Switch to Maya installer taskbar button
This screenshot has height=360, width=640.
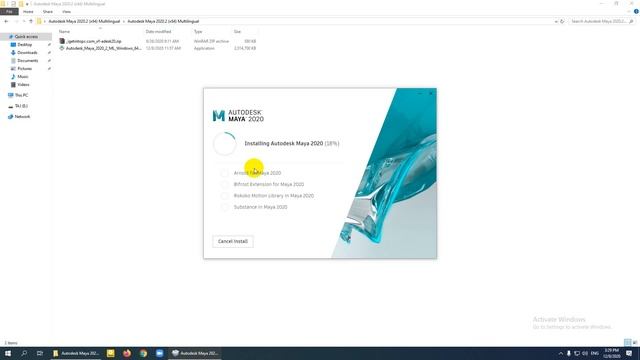[x=195, y=353]
